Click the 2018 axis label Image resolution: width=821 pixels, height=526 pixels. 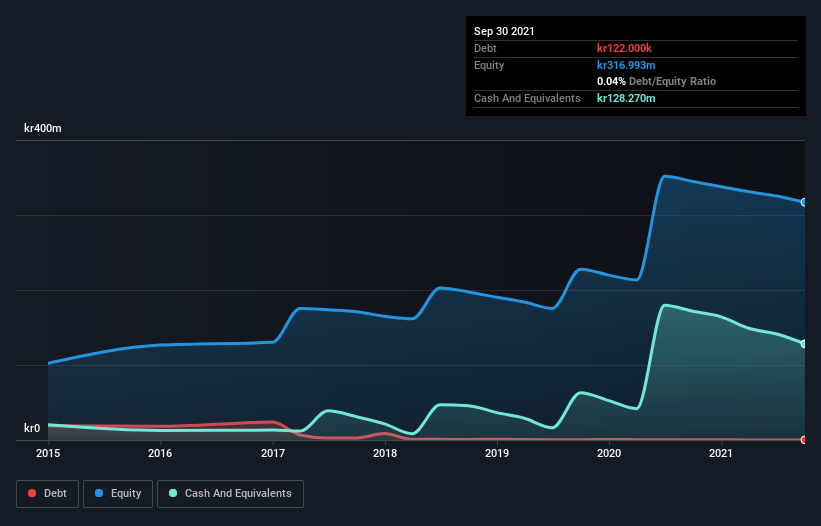coord(385,453)
